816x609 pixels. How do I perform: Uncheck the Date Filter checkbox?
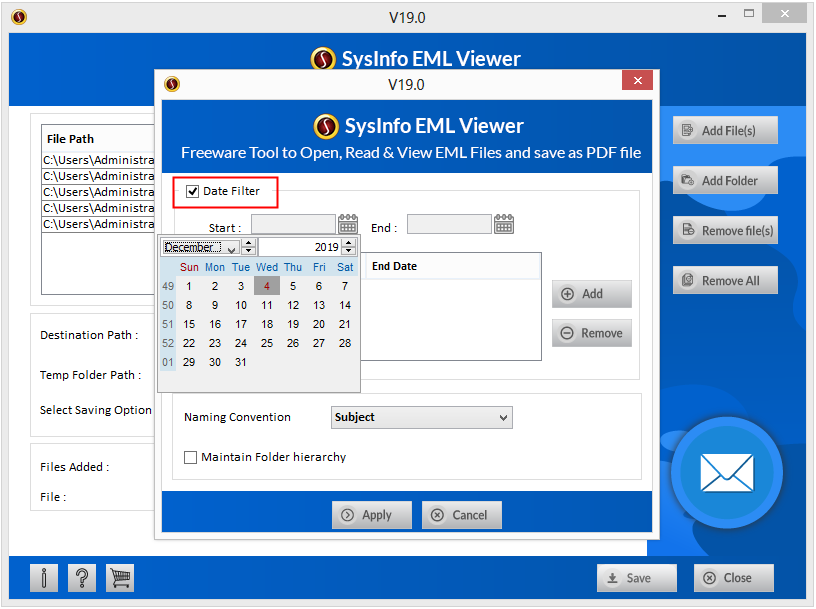[x=193, y=191]
